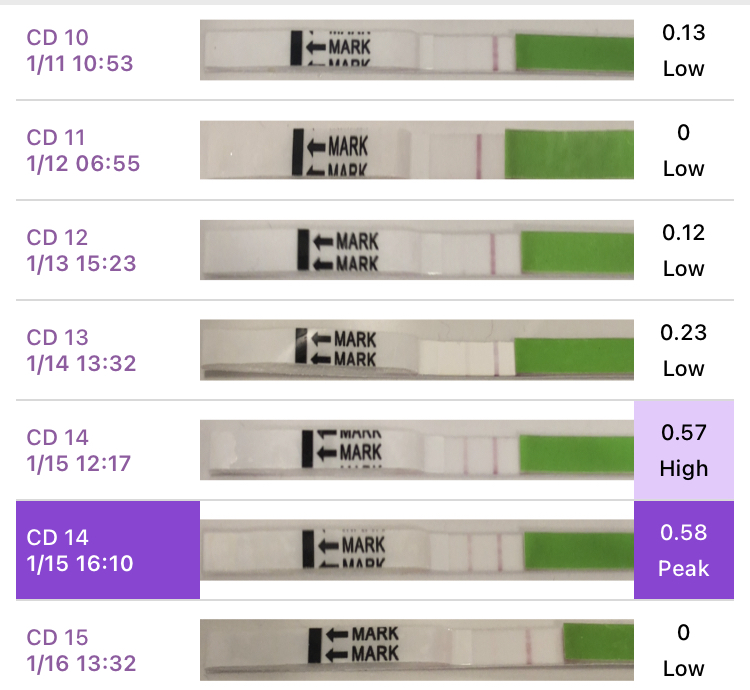The height and width of the screenshot is (690, 750).
Task: Select the CD 11 date label
Action: (x=80, y=151)
